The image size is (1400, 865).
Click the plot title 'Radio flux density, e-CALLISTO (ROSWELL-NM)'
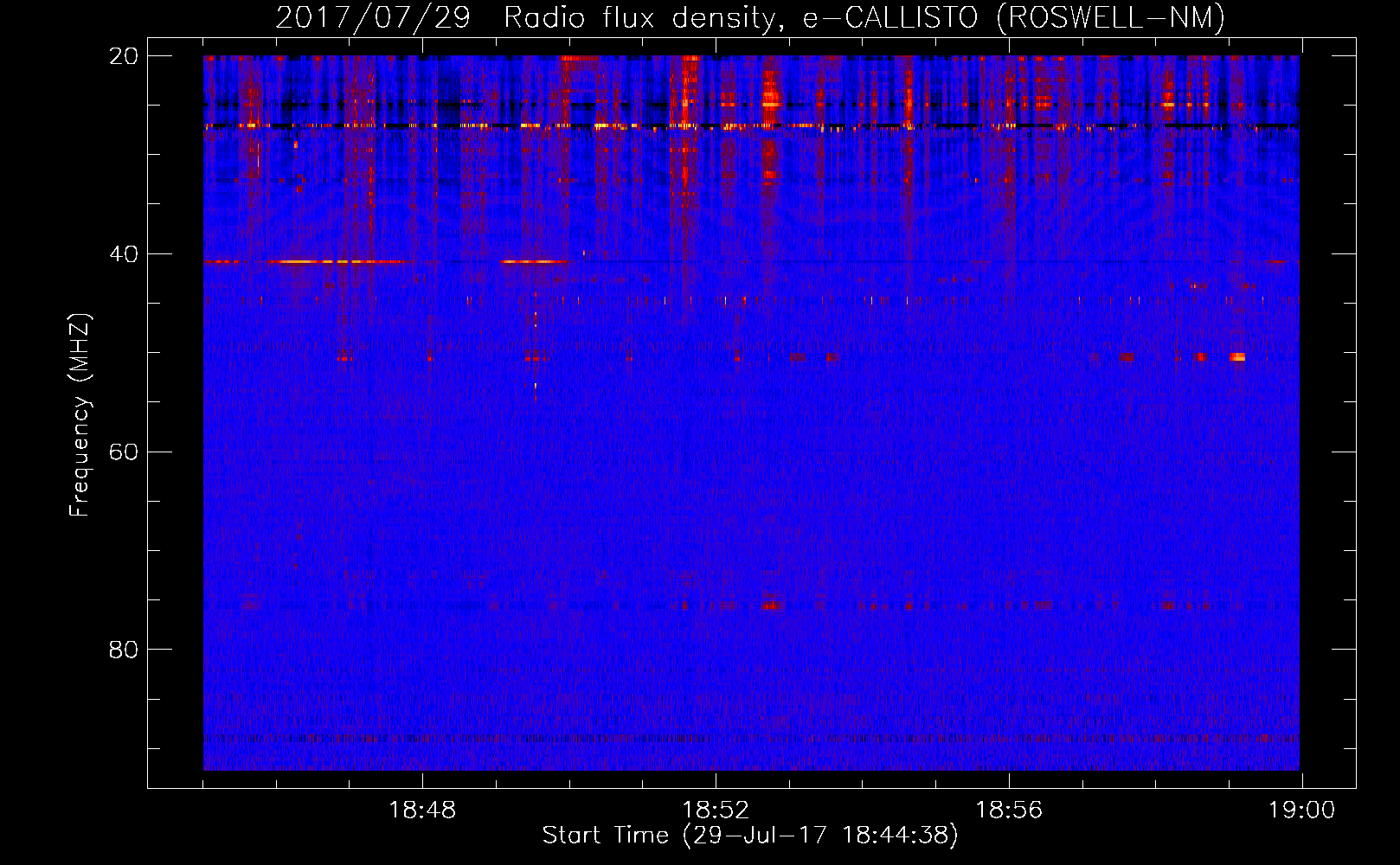[x=864, y=18]
